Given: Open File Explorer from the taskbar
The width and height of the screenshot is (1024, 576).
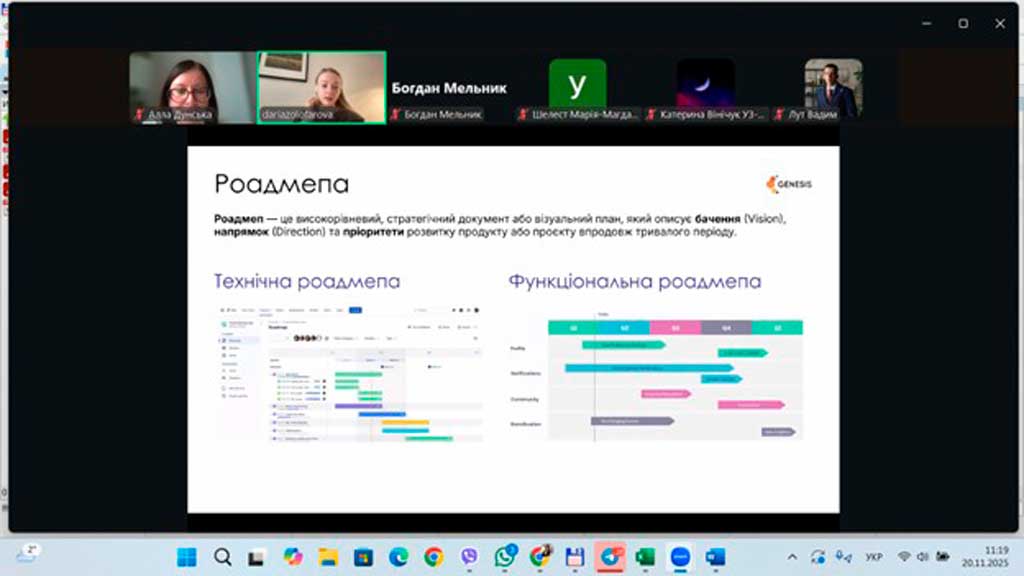Looking at the screenshot, I should 328,556.
